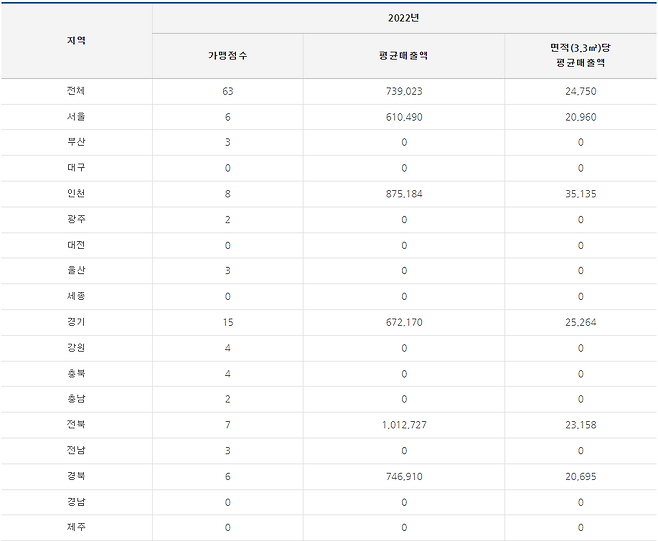
Task: Click the 지역 column header
Action: pyautogui.click(x=76, y=41)
